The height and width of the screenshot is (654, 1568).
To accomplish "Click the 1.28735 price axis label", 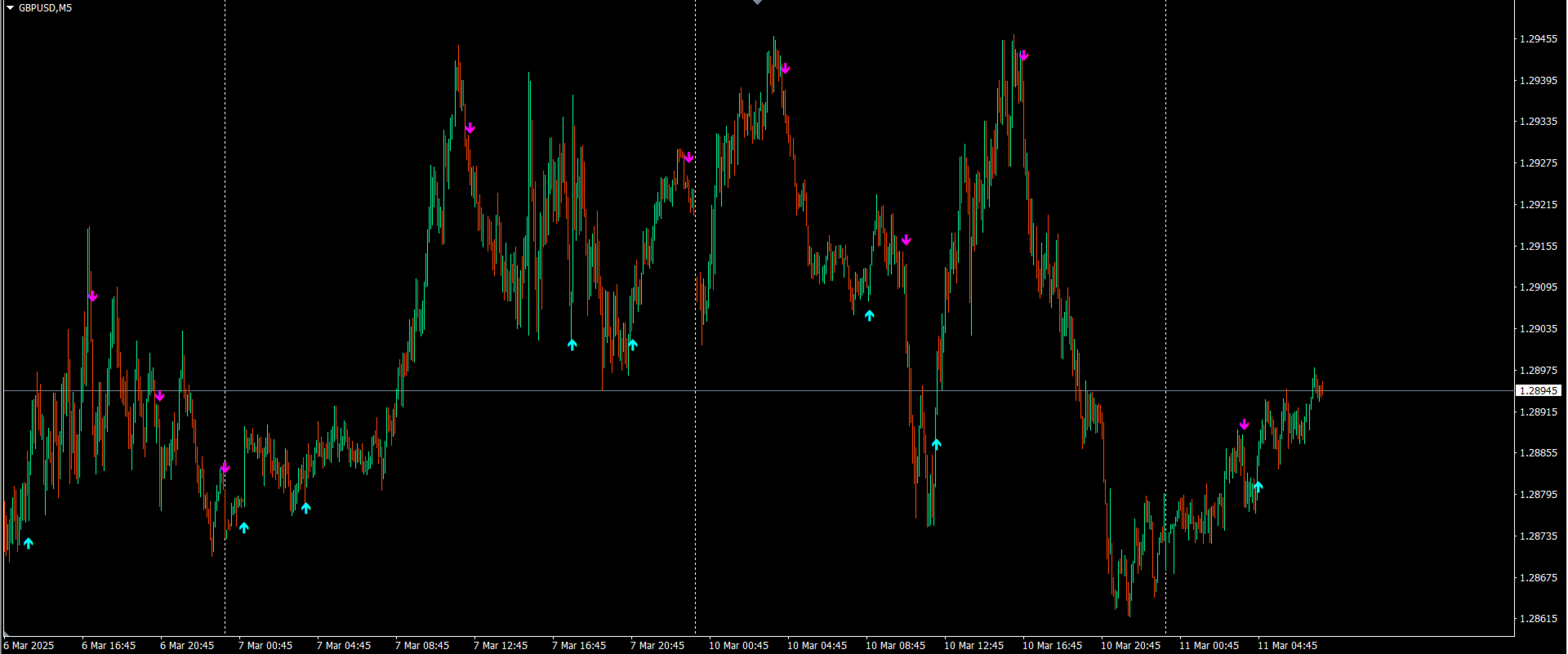I will point(1538,536).
